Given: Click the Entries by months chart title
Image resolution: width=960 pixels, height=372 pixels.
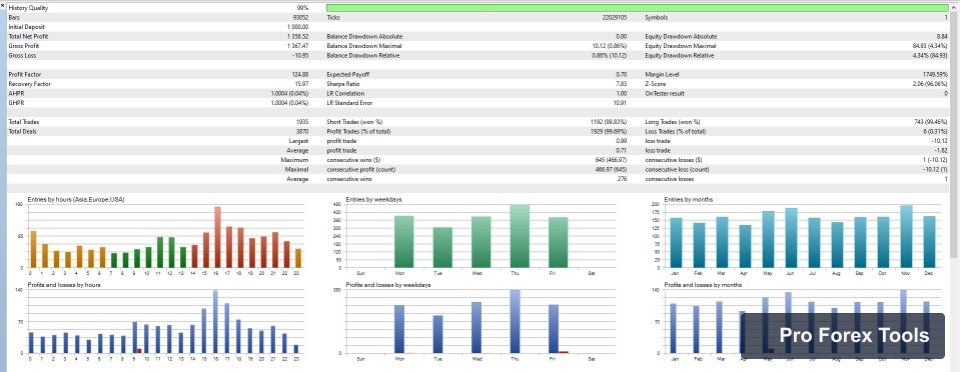Looking at the screenshot, I should [x=688, y=200].
